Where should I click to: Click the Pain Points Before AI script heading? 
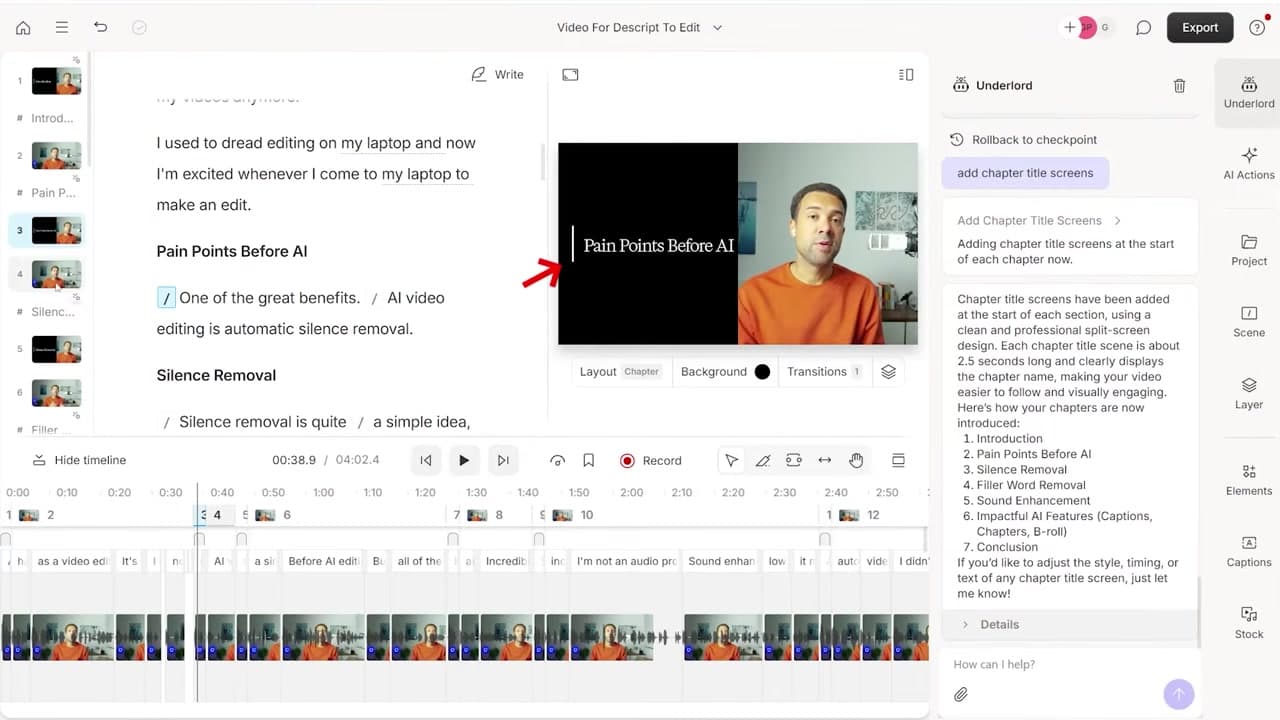click(232, 251)
